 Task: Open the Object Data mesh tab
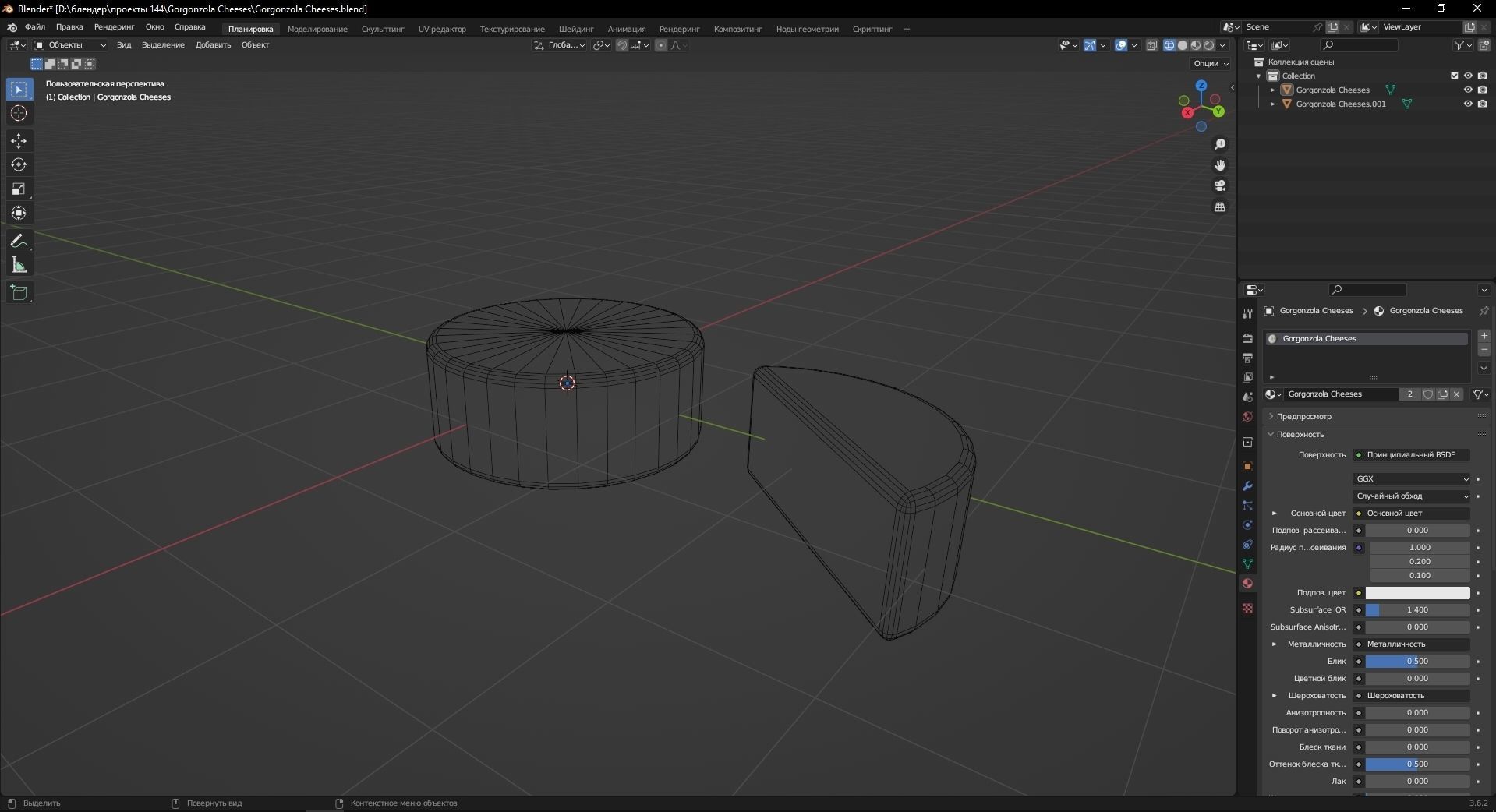point(1247,564)
